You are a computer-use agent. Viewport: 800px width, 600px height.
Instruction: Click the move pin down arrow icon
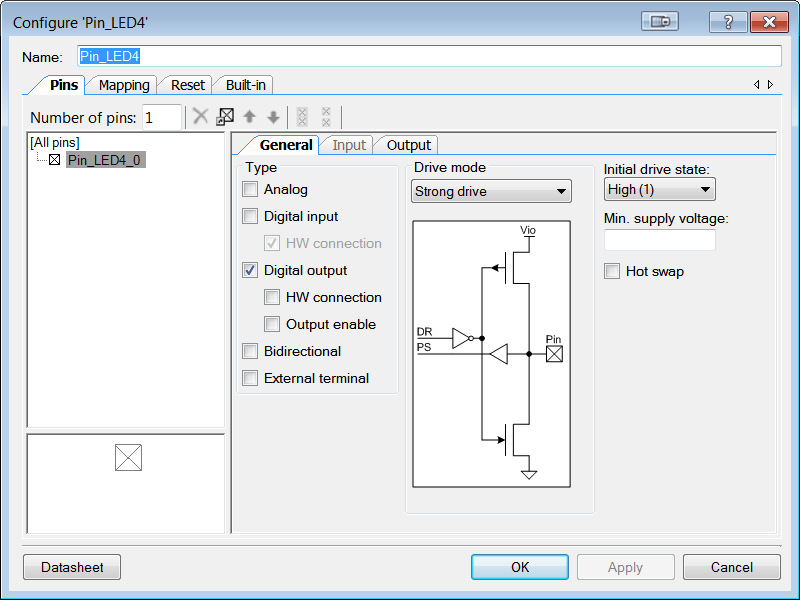273,117
